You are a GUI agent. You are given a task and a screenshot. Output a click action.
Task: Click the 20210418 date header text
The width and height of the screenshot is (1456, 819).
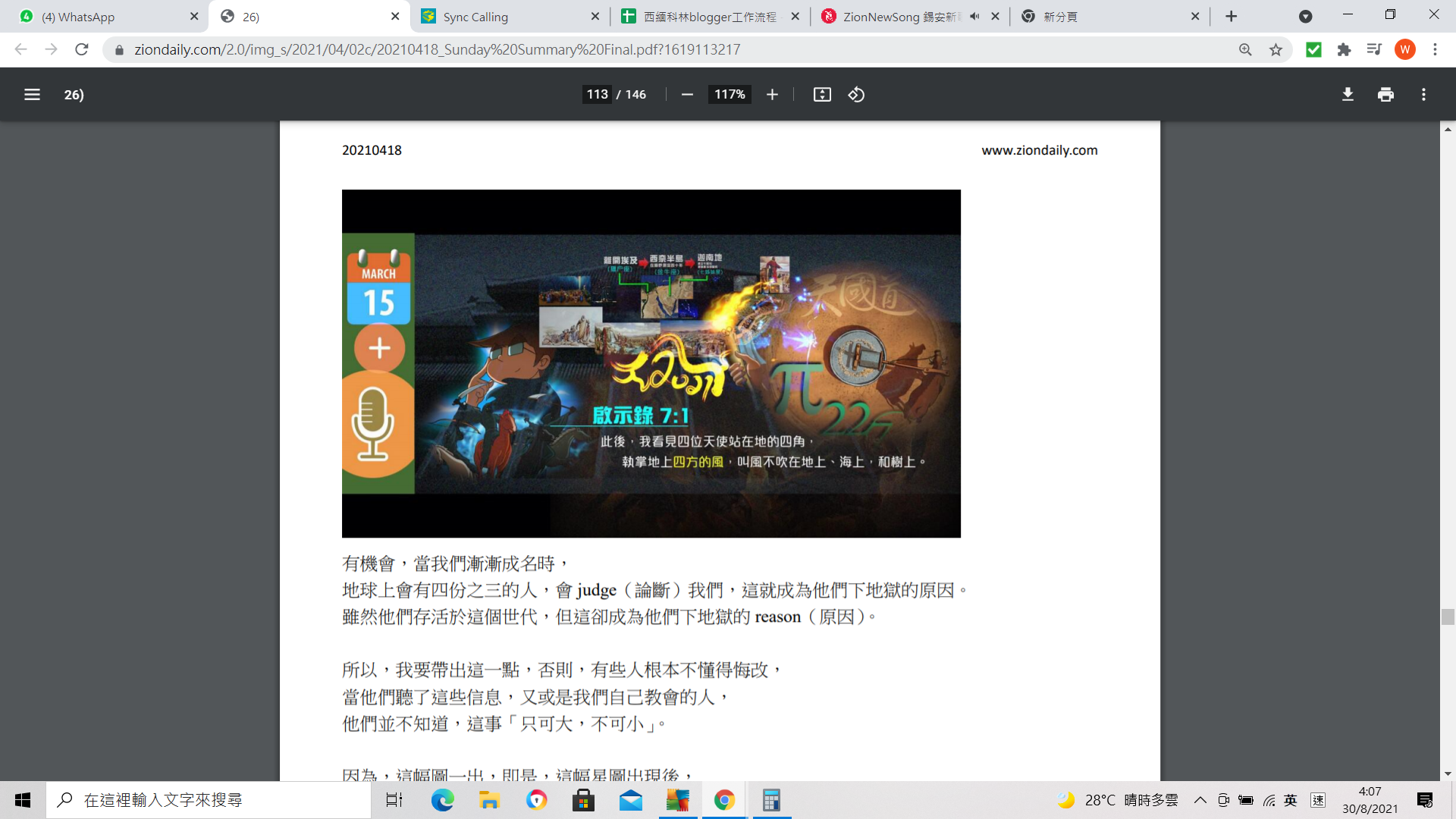coord(372,150)
